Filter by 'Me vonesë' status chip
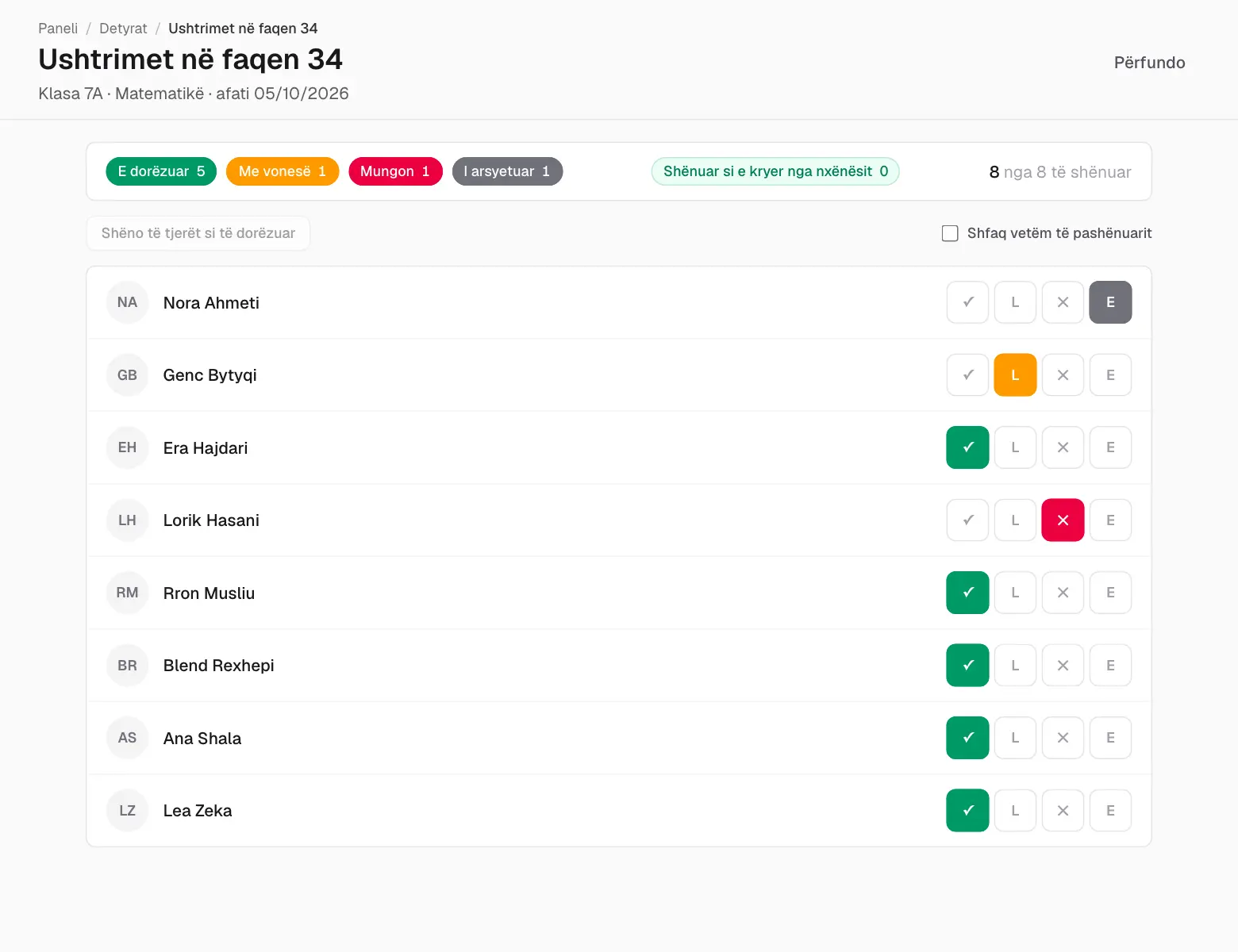This screenshot has height=952, width=1238. click(x=283, y=171)
